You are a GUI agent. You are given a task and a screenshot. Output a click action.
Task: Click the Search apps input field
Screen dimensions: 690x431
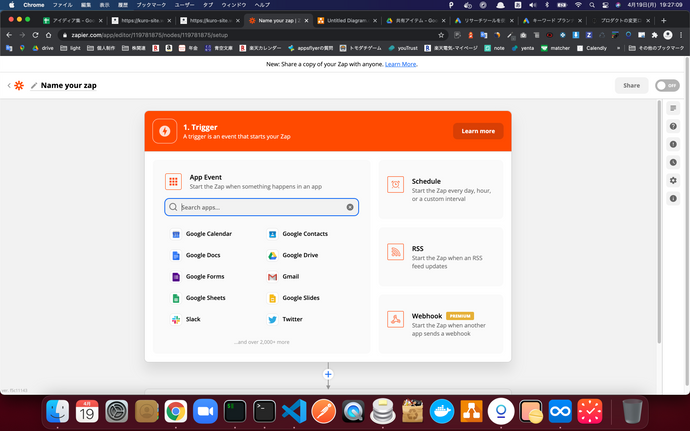[261, 207]
